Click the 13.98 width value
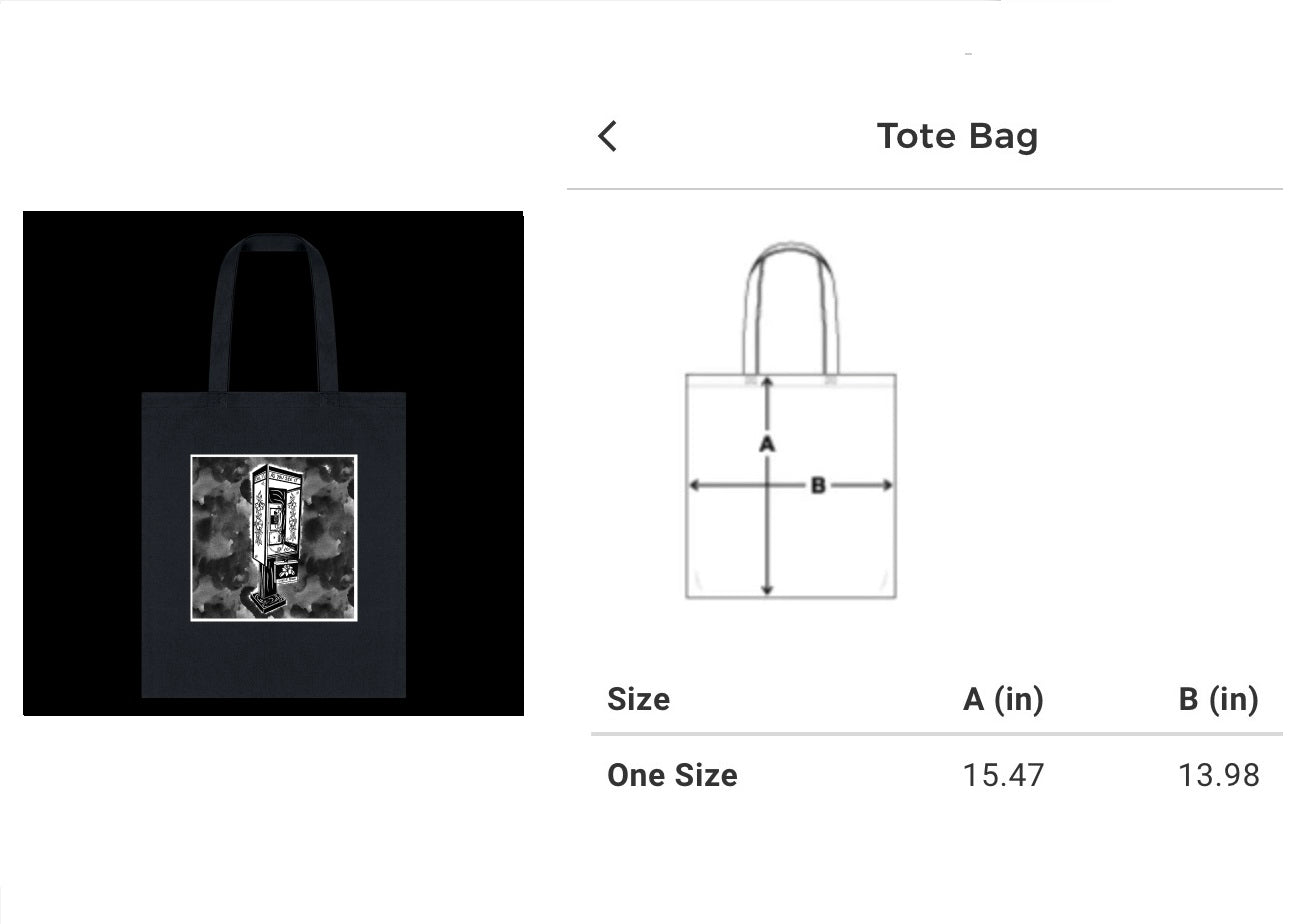 1219,775
